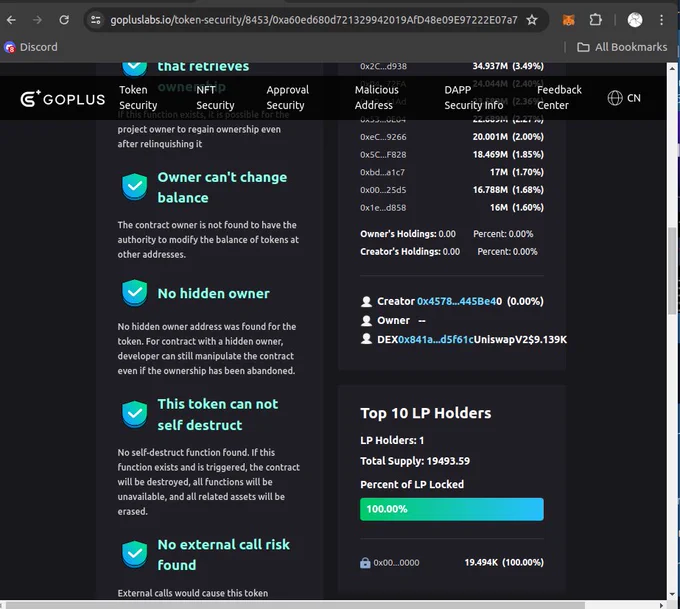
Task: Select holder row 0x5C...F828
Action: coord(451,154)
